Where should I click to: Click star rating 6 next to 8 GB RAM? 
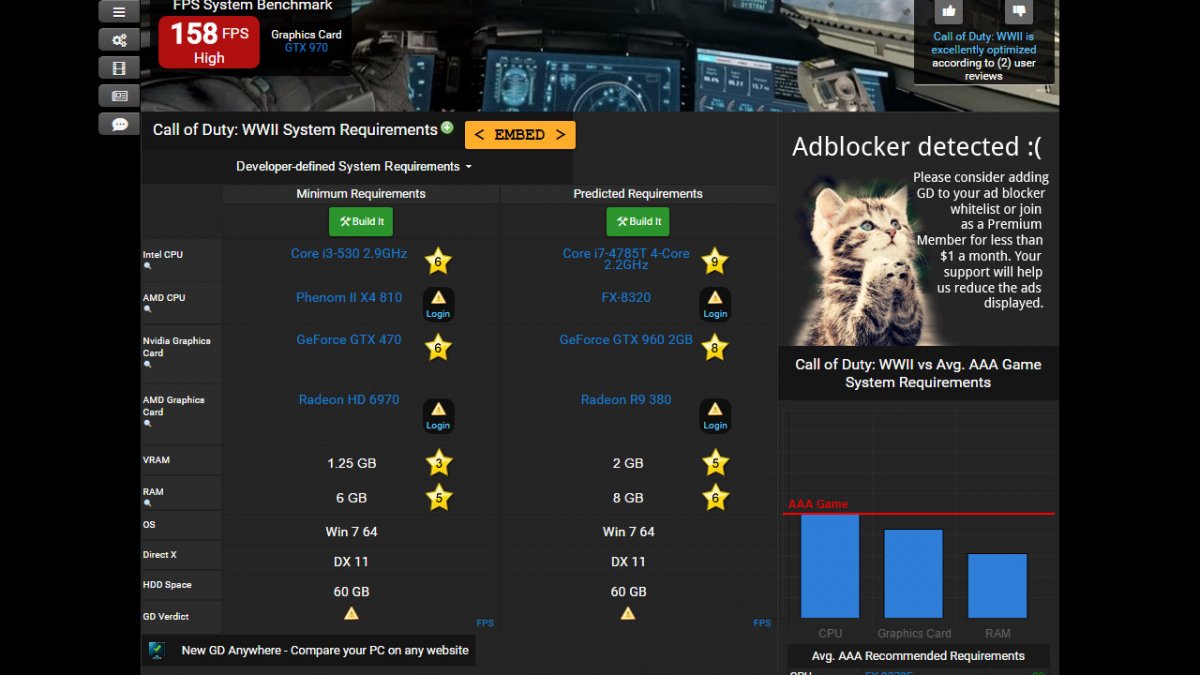tap(714, 497)
